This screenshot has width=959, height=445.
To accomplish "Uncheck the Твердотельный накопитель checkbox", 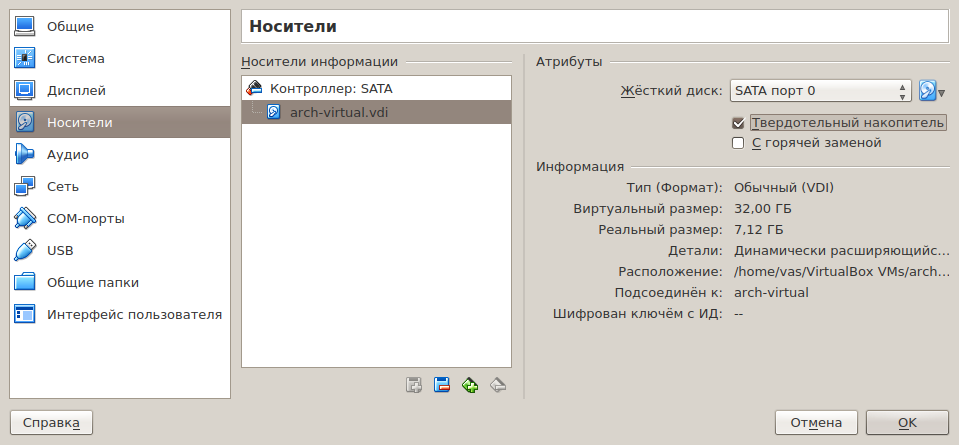I will tap(739, 123).
